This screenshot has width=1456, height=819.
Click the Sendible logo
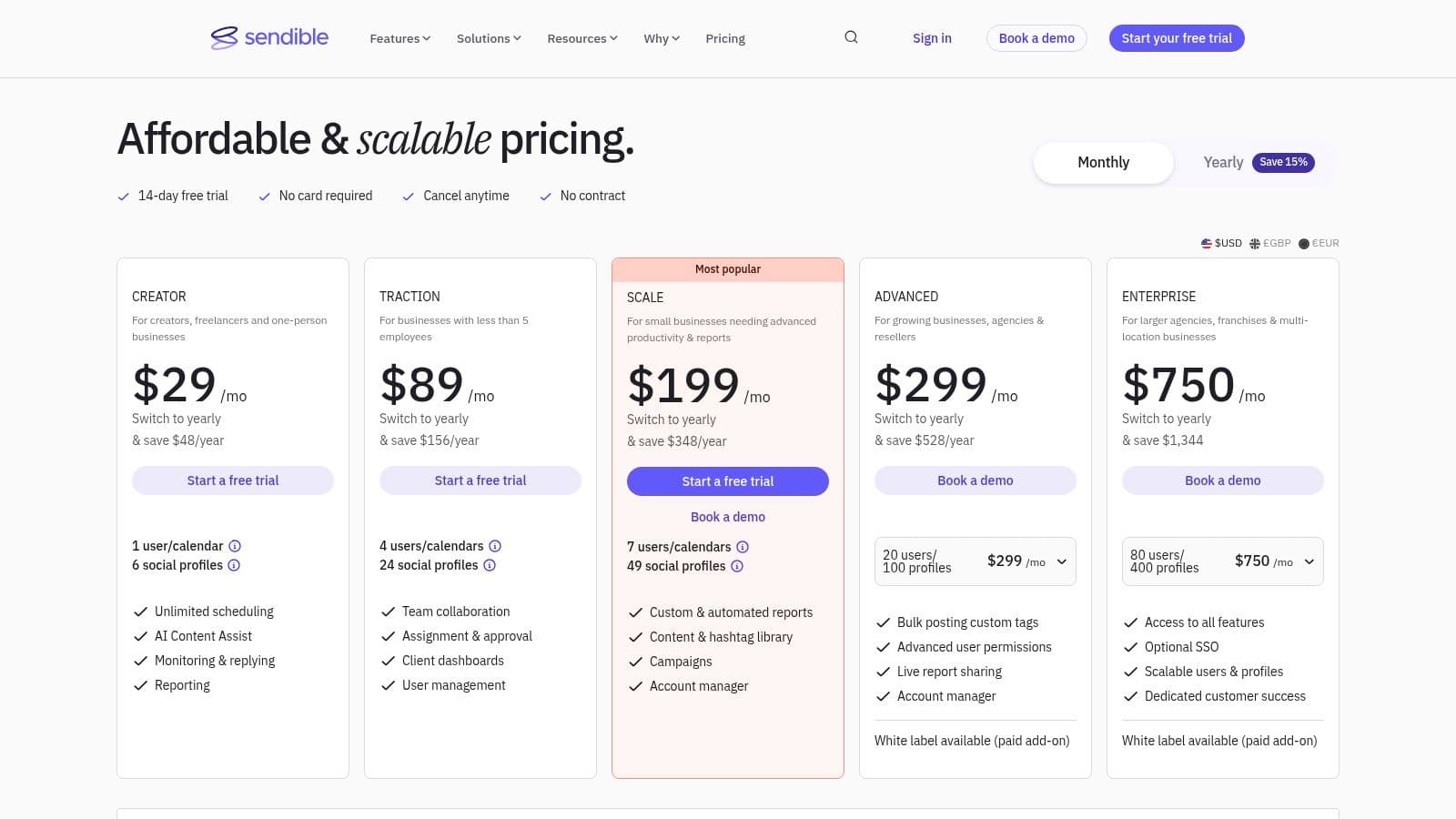[x=269, y=37]
